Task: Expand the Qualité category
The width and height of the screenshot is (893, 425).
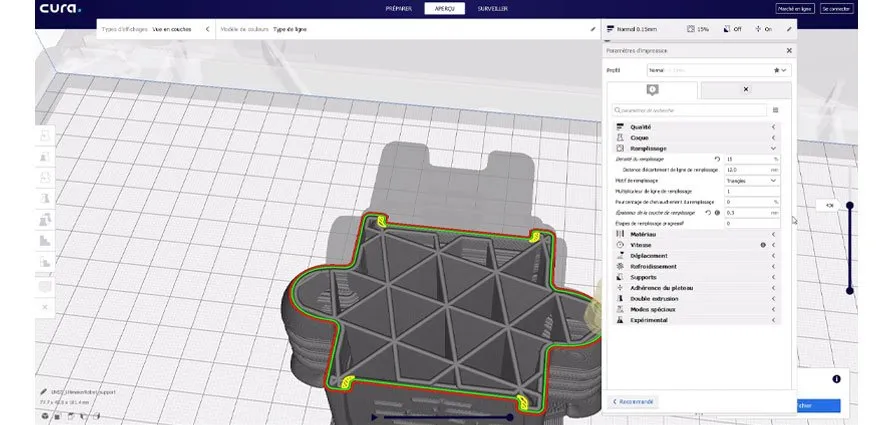Action: [696, 127]
